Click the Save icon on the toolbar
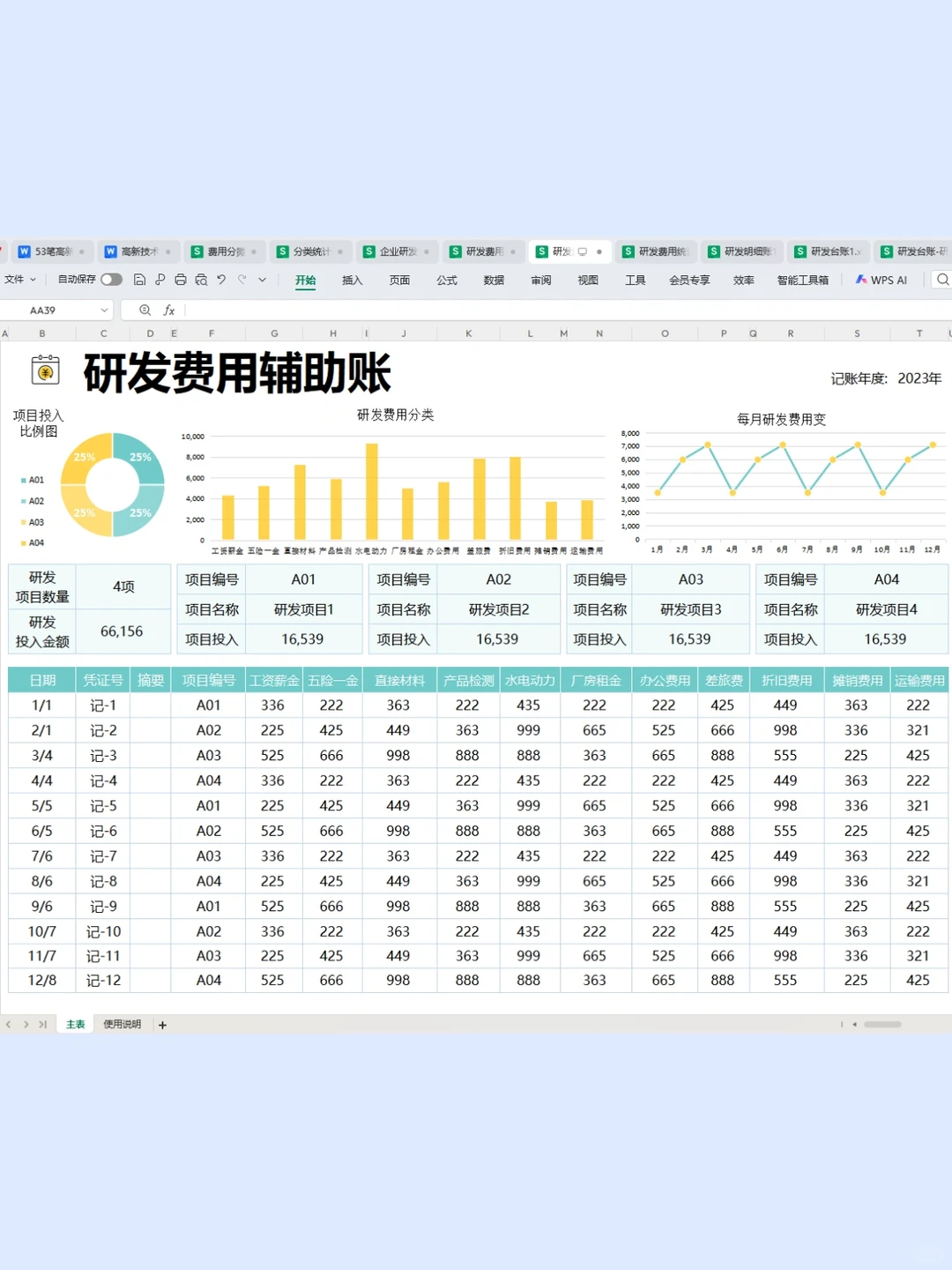Viewport: 952px width, 1270px height. coord(139,279)
